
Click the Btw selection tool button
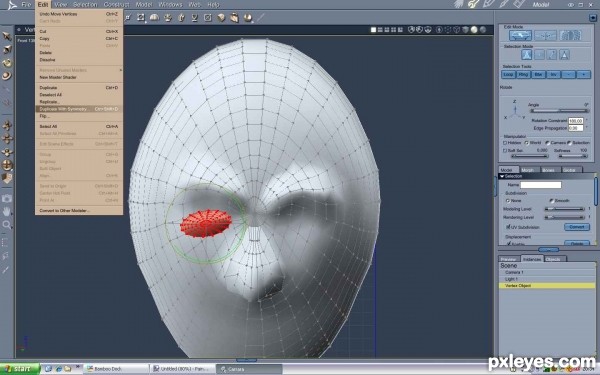click(x=538, y=75)
